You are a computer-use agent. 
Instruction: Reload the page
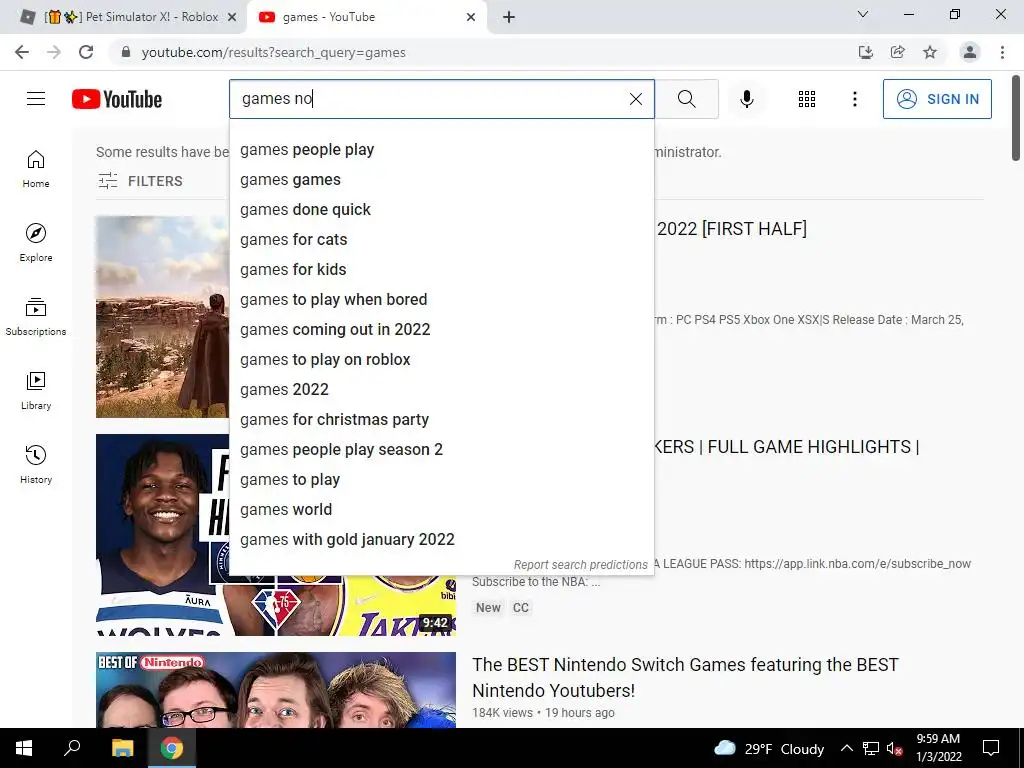(86, 52)
